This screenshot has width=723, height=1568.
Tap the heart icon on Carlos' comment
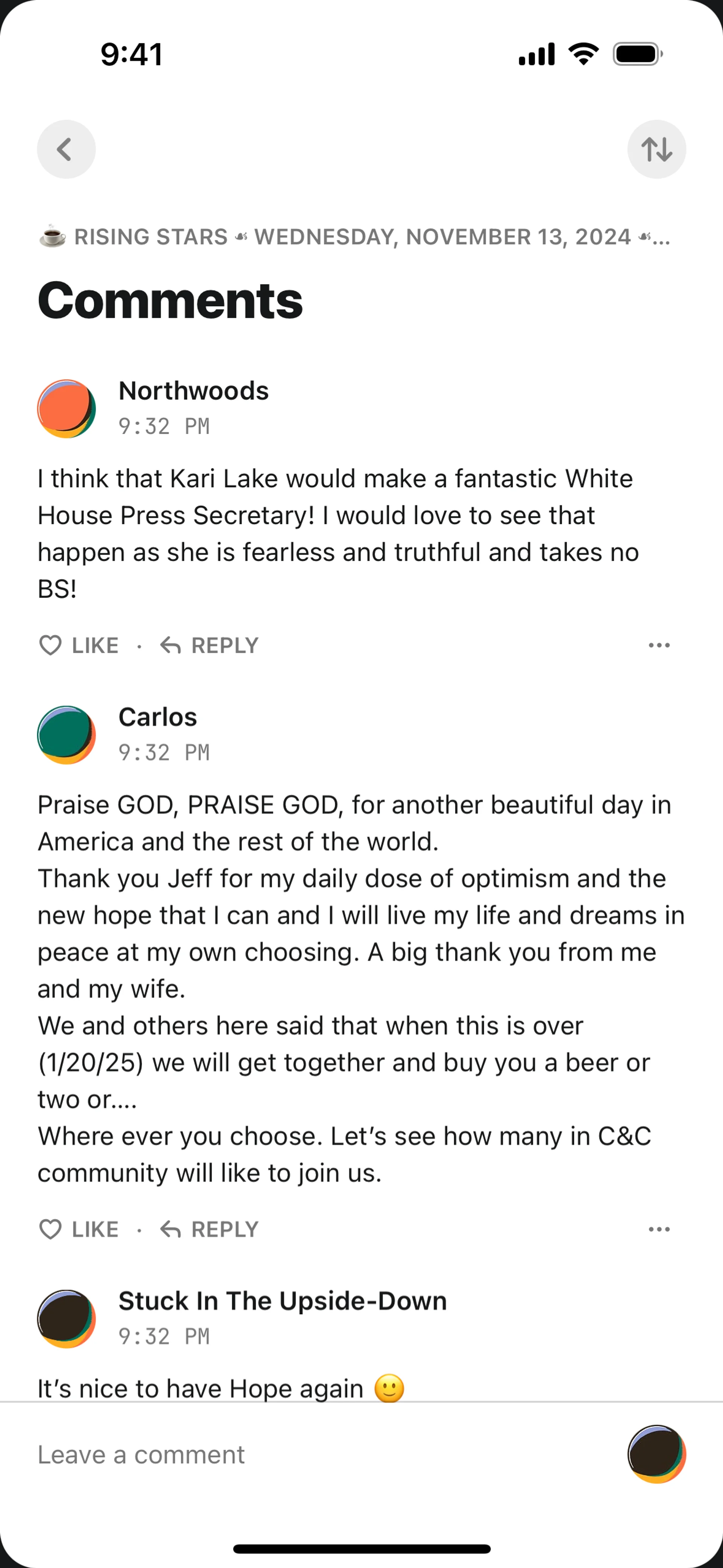pyautogui.click(x=50, y=1230)
